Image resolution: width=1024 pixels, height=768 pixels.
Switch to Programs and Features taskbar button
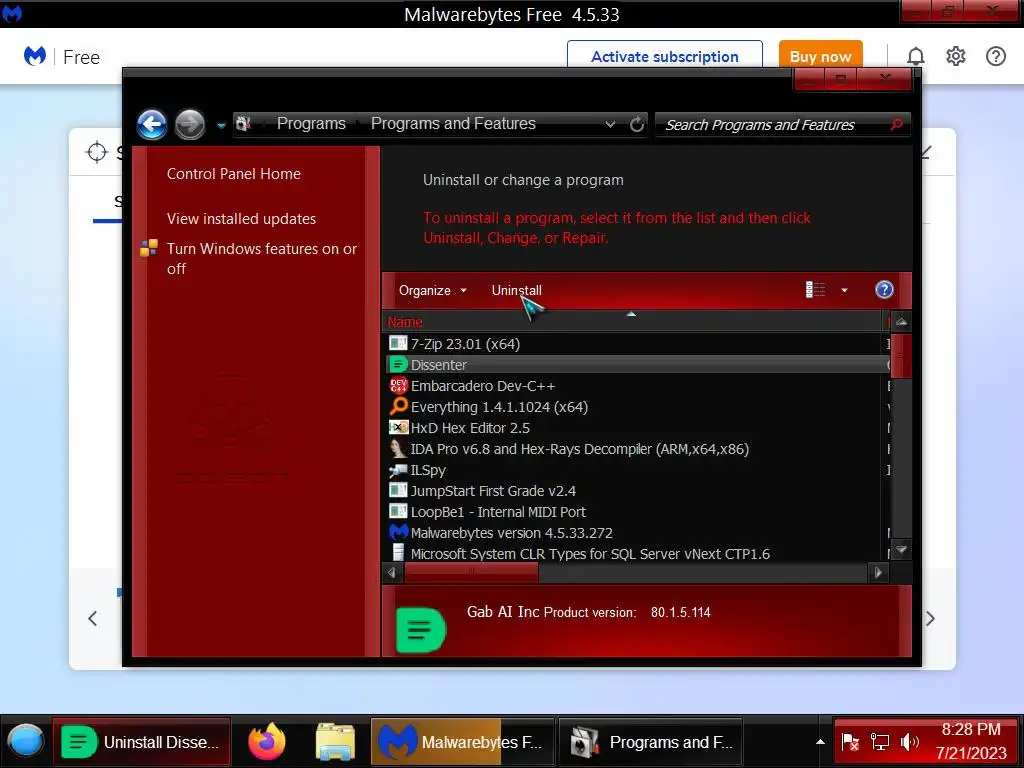click(650, 742)
